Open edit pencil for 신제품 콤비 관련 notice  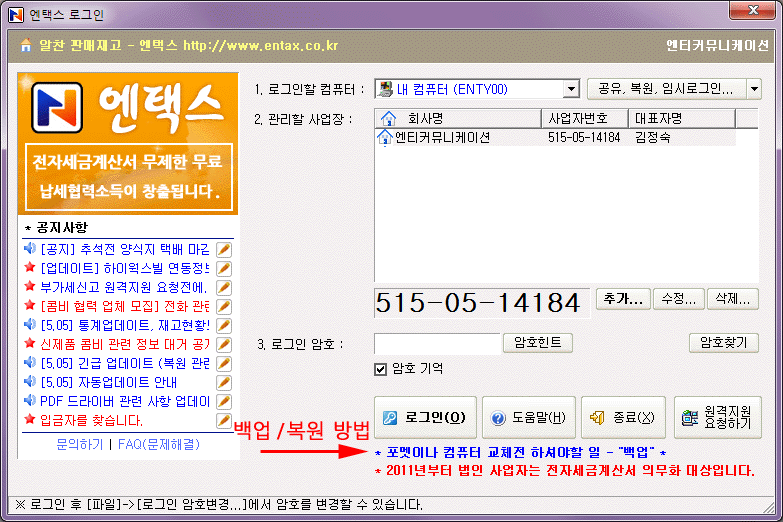pos(224,344)
